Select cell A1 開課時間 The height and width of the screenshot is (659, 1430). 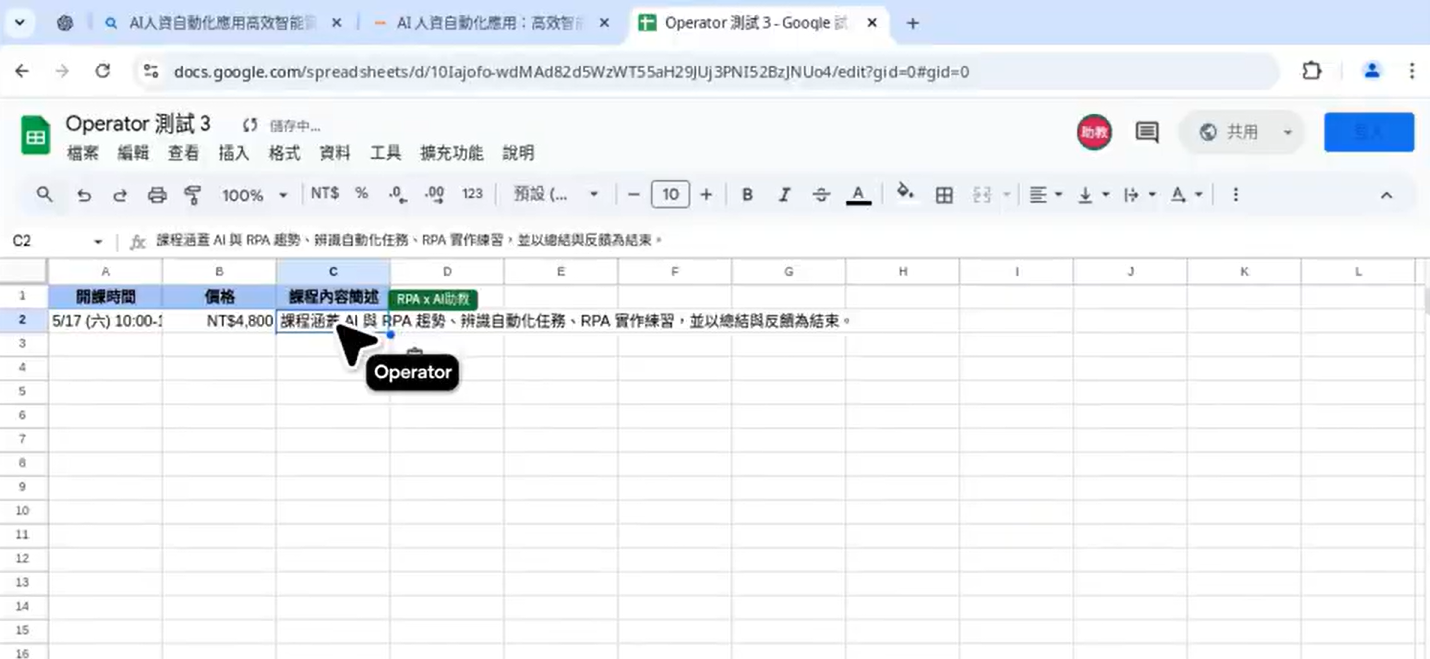click(x=105, y=297)
